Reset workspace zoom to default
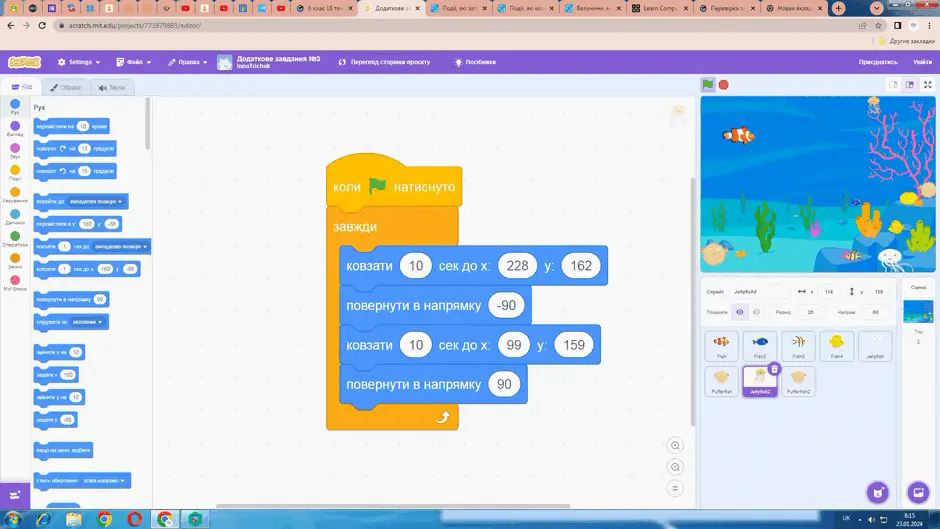 coord(675,489)
